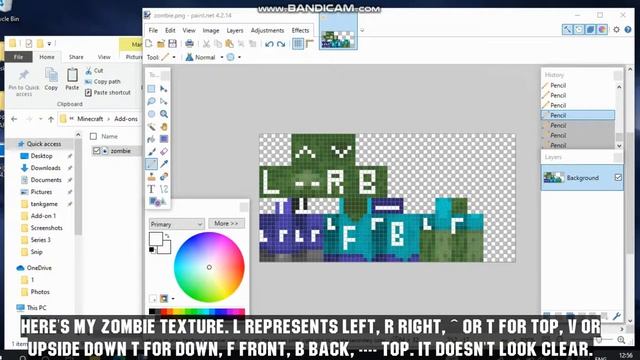This screenshot has width=640, height=360.
Task: Select the Ellipse Select tool
Action: [x=151, y=114]
